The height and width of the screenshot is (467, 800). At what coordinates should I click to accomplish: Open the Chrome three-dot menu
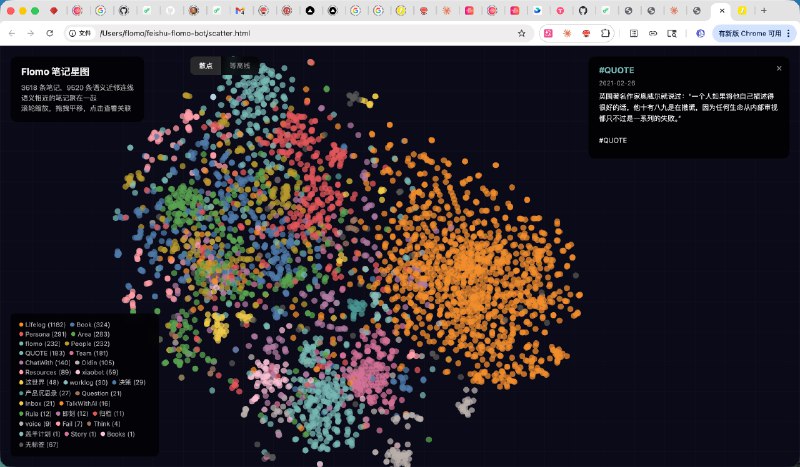(790, 33)
